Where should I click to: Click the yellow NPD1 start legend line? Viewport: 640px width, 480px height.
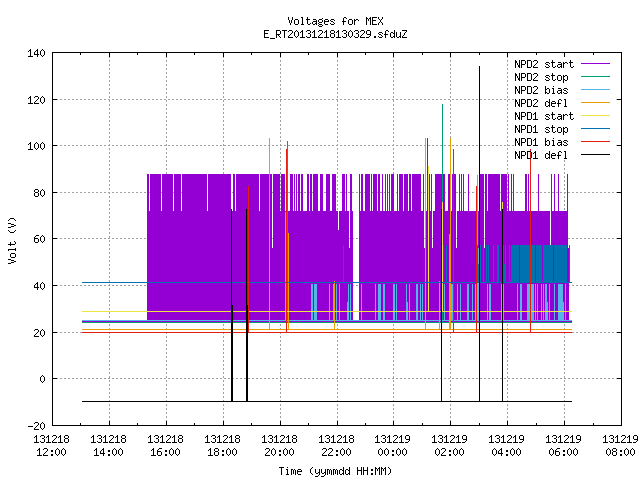point(595,116)
